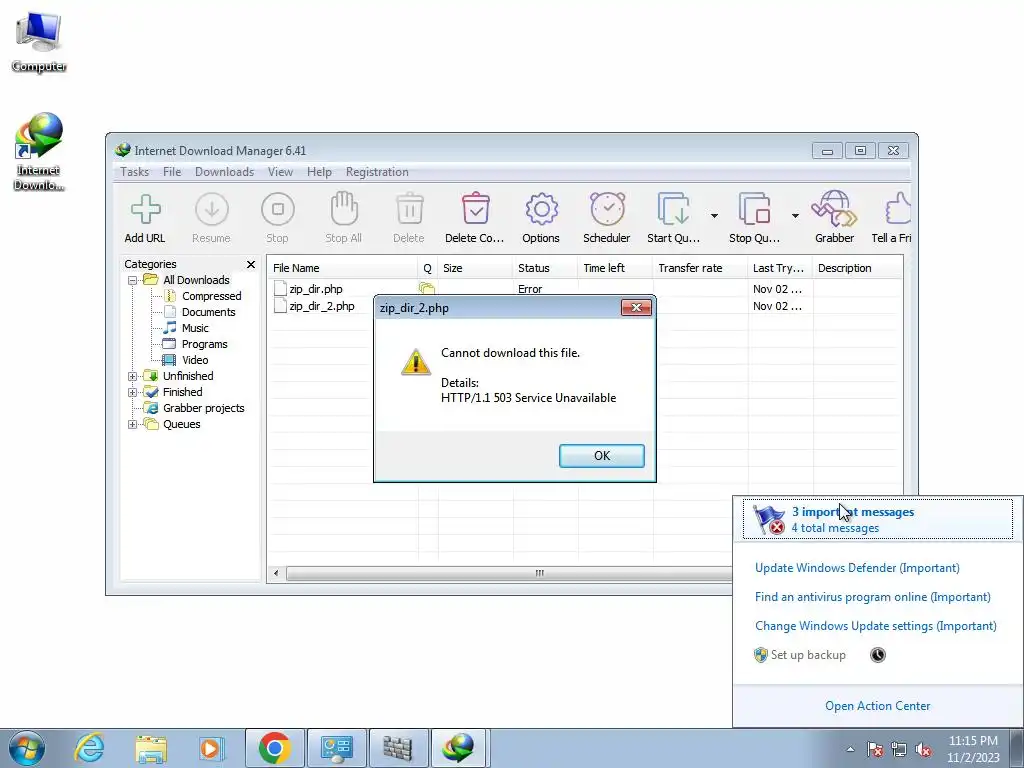Open Internet Explorer from taskbar
The width and height of the screenshot is (1024, 768).
(x=89, y=748)
